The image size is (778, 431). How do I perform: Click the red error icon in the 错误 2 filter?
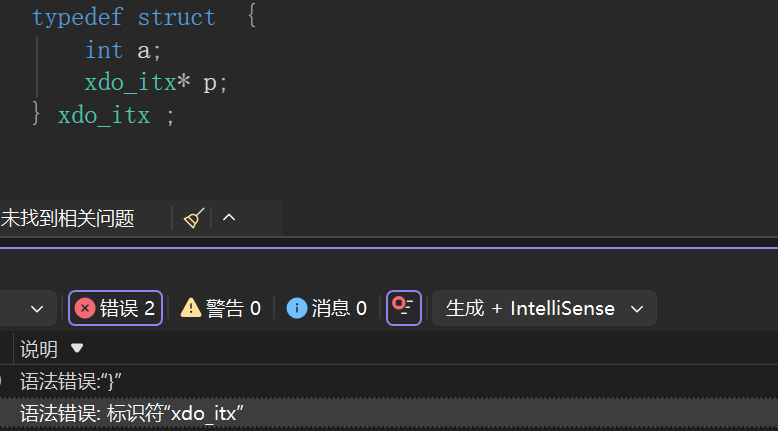85,308
